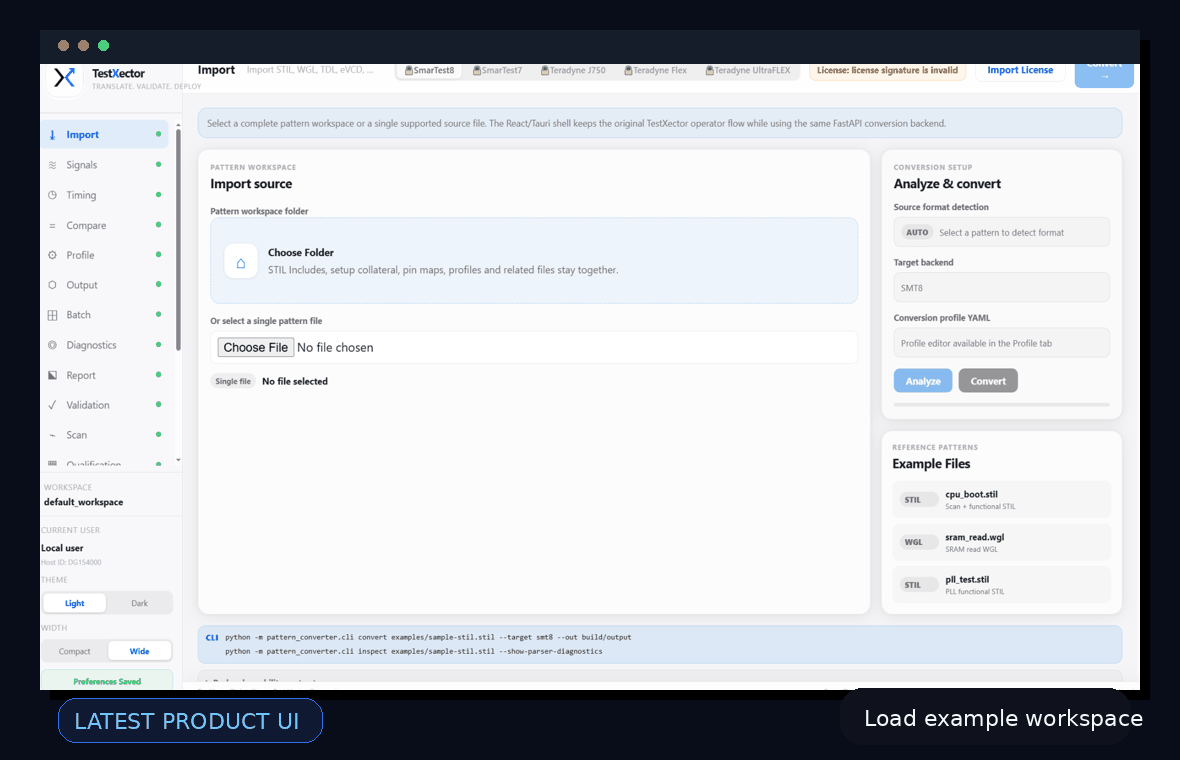Click the Import License button

[1020, 71]
